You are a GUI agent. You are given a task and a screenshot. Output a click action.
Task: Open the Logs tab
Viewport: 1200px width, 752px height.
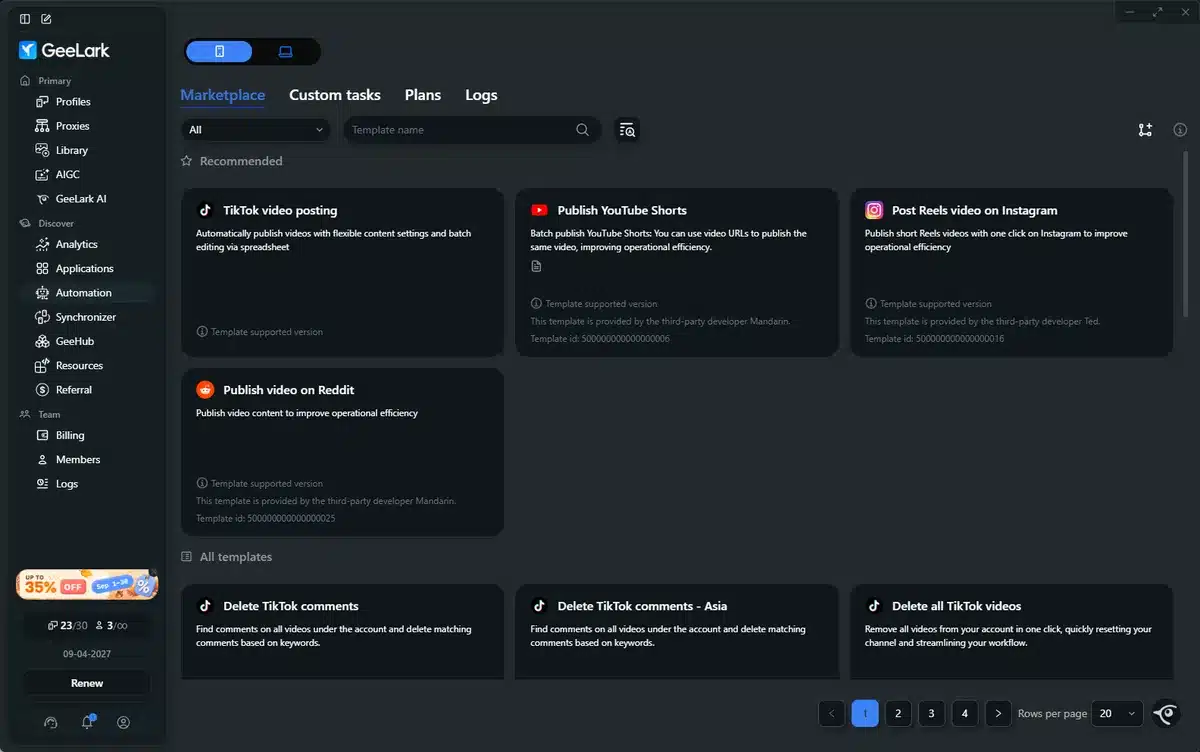coord(481,95)
